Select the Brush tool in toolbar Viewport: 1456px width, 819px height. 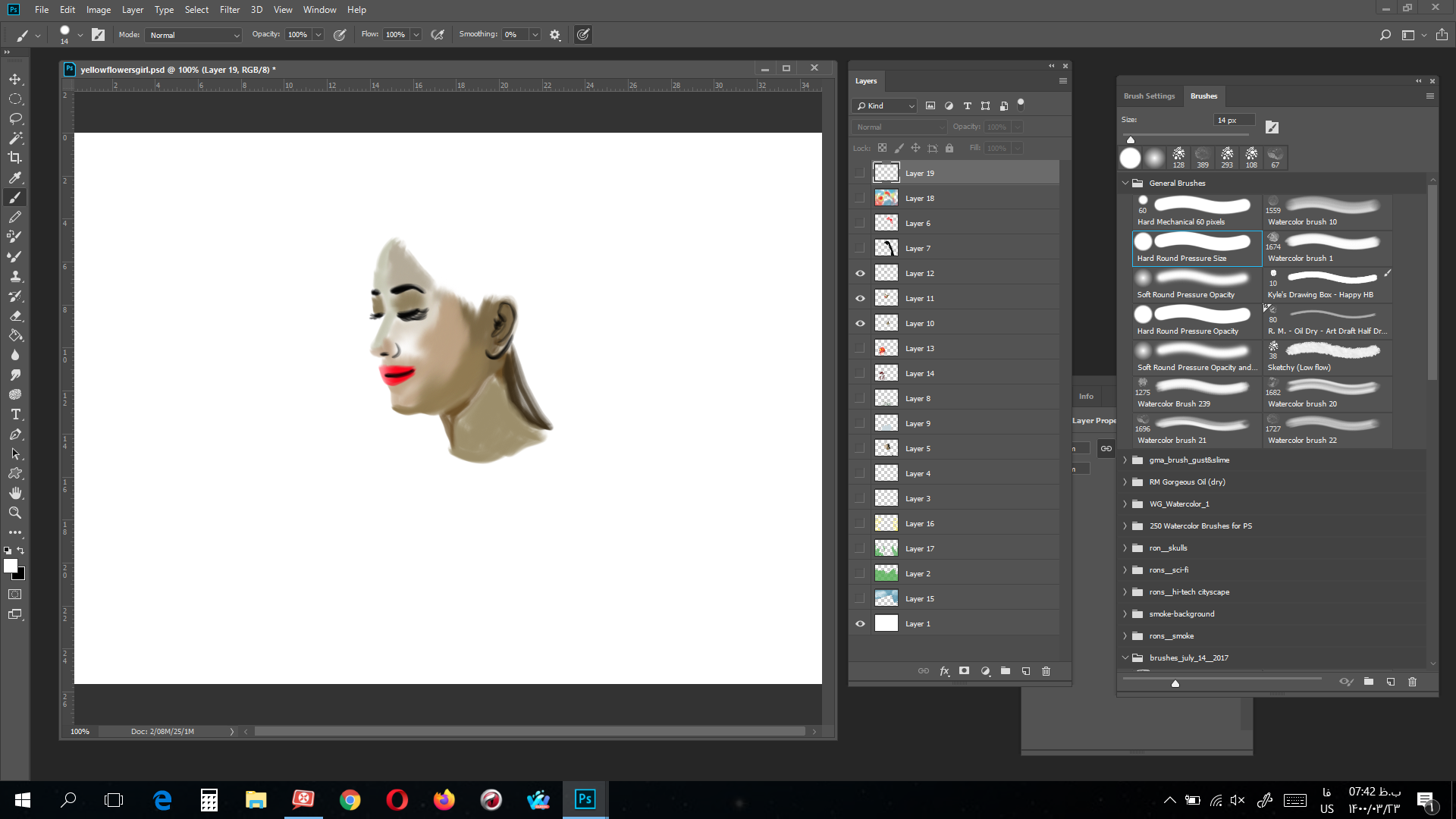(x=15, y=197)
